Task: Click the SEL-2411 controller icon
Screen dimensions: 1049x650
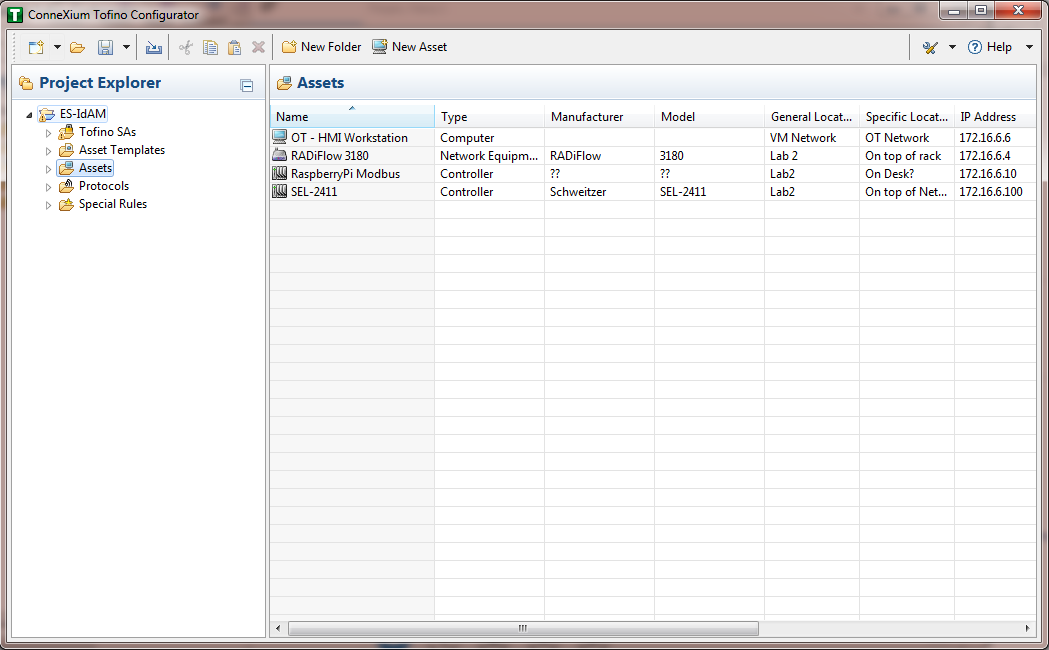Action: (279, 191)
